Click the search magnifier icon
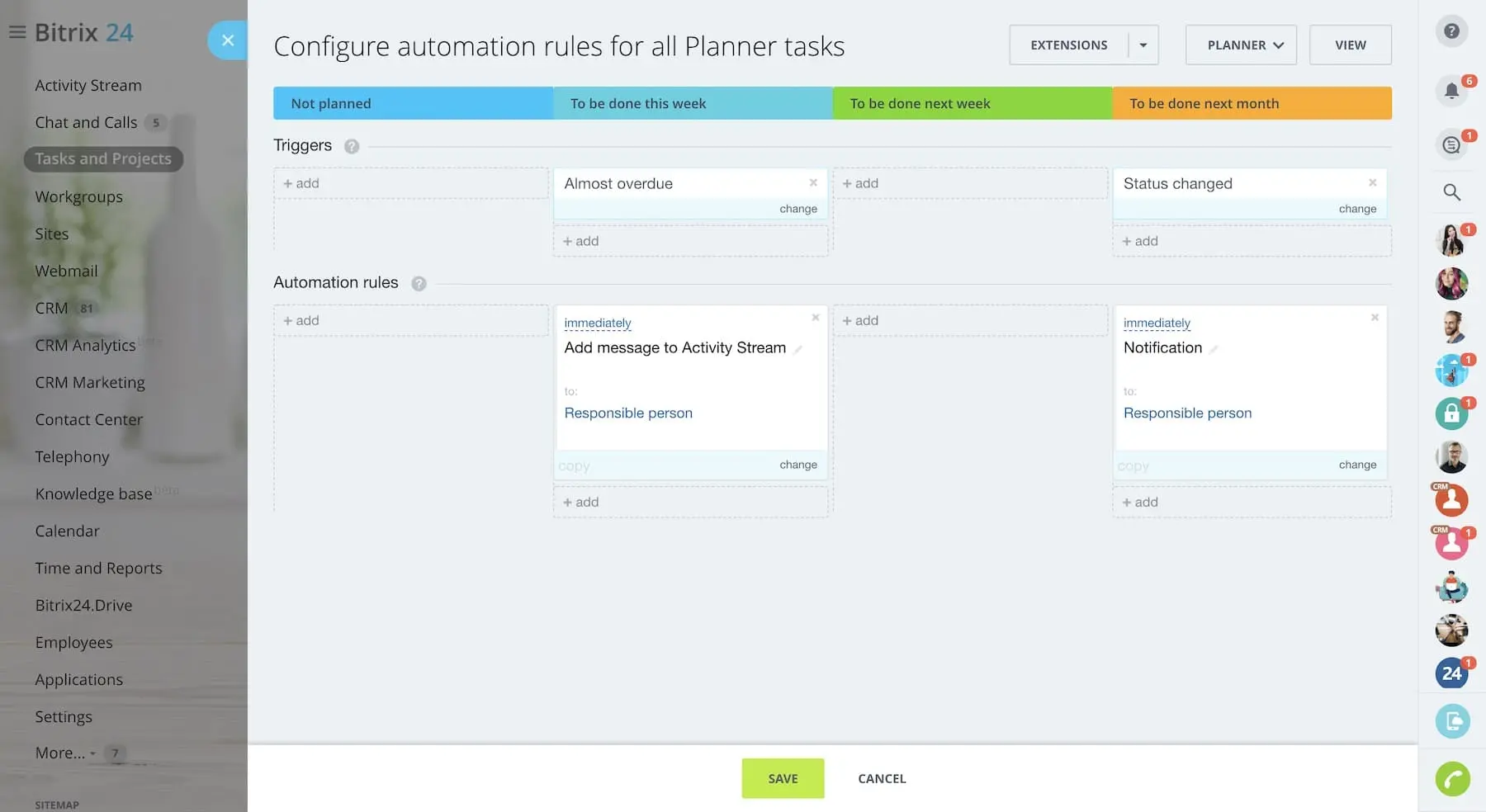1486x812 pixels. 1451,192
